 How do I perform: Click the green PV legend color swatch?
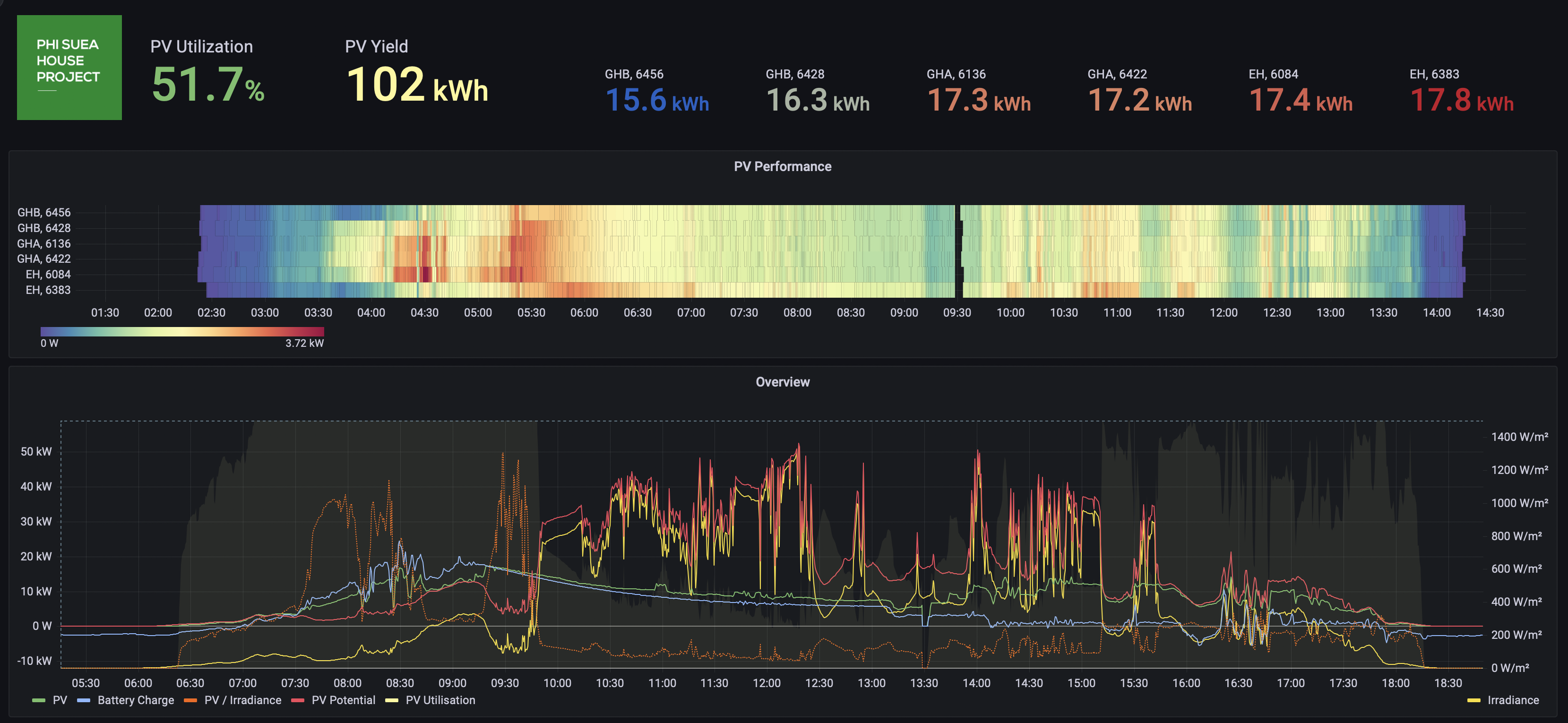point(38,700)
